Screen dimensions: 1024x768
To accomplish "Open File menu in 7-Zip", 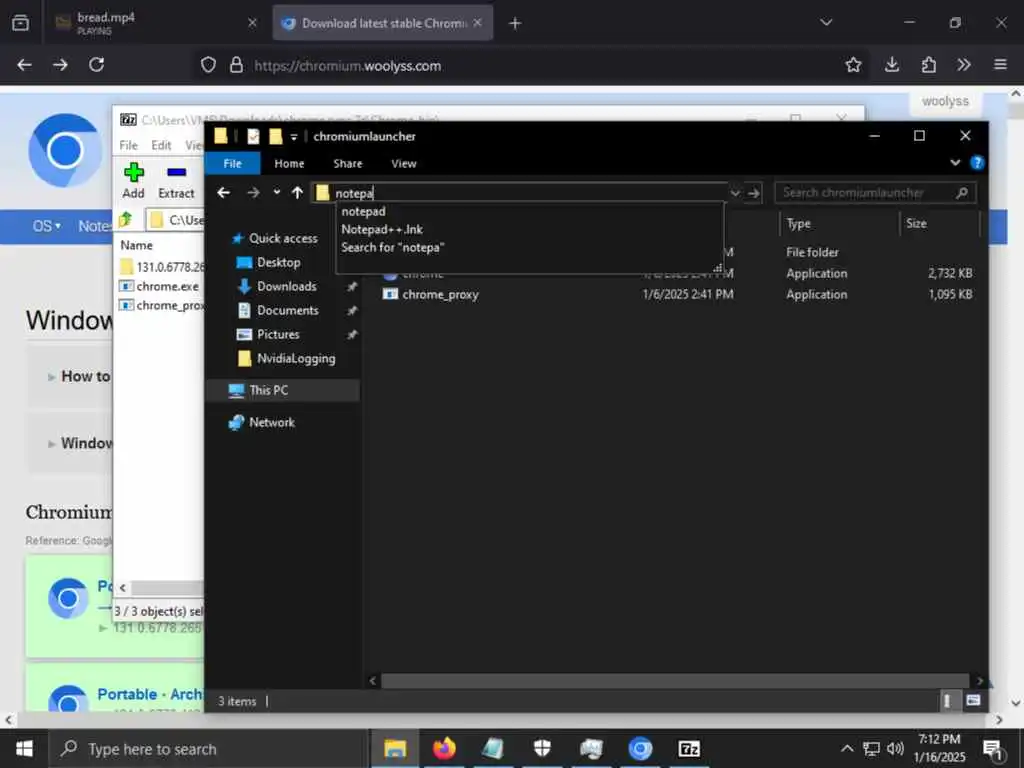I will point(128,145).
